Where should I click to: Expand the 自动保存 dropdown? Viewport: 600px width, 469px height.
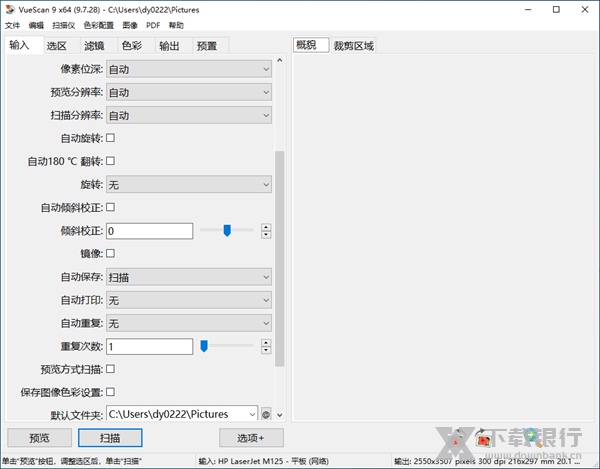(x=189, y=277)
